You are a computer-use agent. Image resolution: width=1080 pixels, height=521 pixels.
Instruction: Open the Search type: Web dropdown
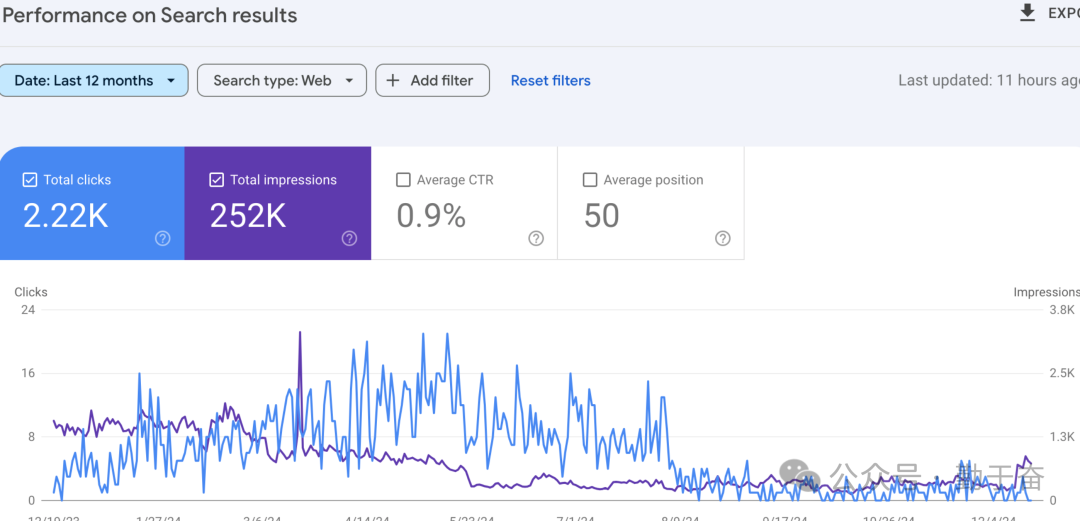point(282,80)
